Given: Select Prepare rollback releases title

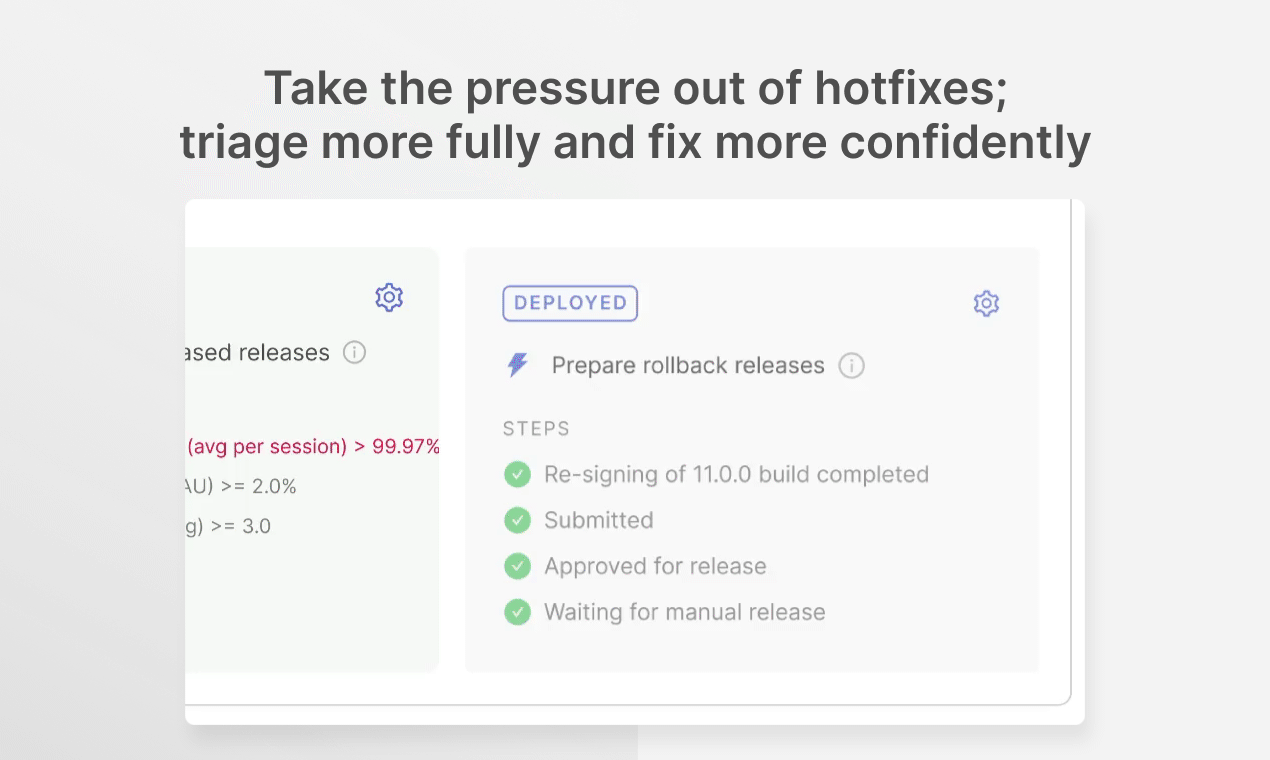Looking at the screenshot, I should click(x=688, y=365).
